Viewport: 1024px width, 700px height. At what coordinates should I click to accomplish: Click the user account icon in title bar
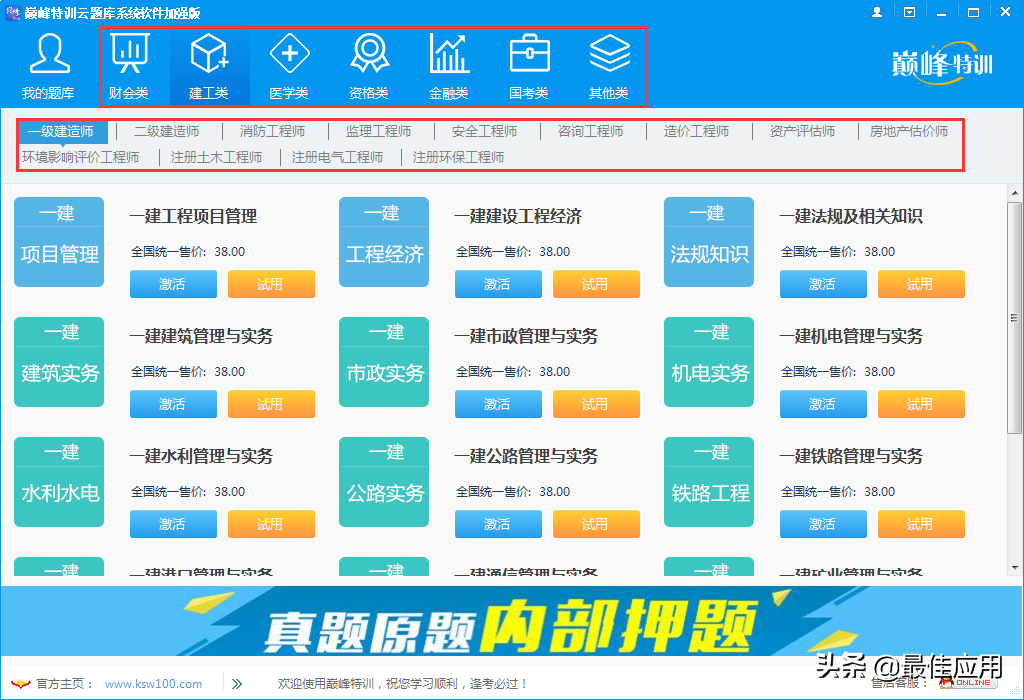pos(877,12)
